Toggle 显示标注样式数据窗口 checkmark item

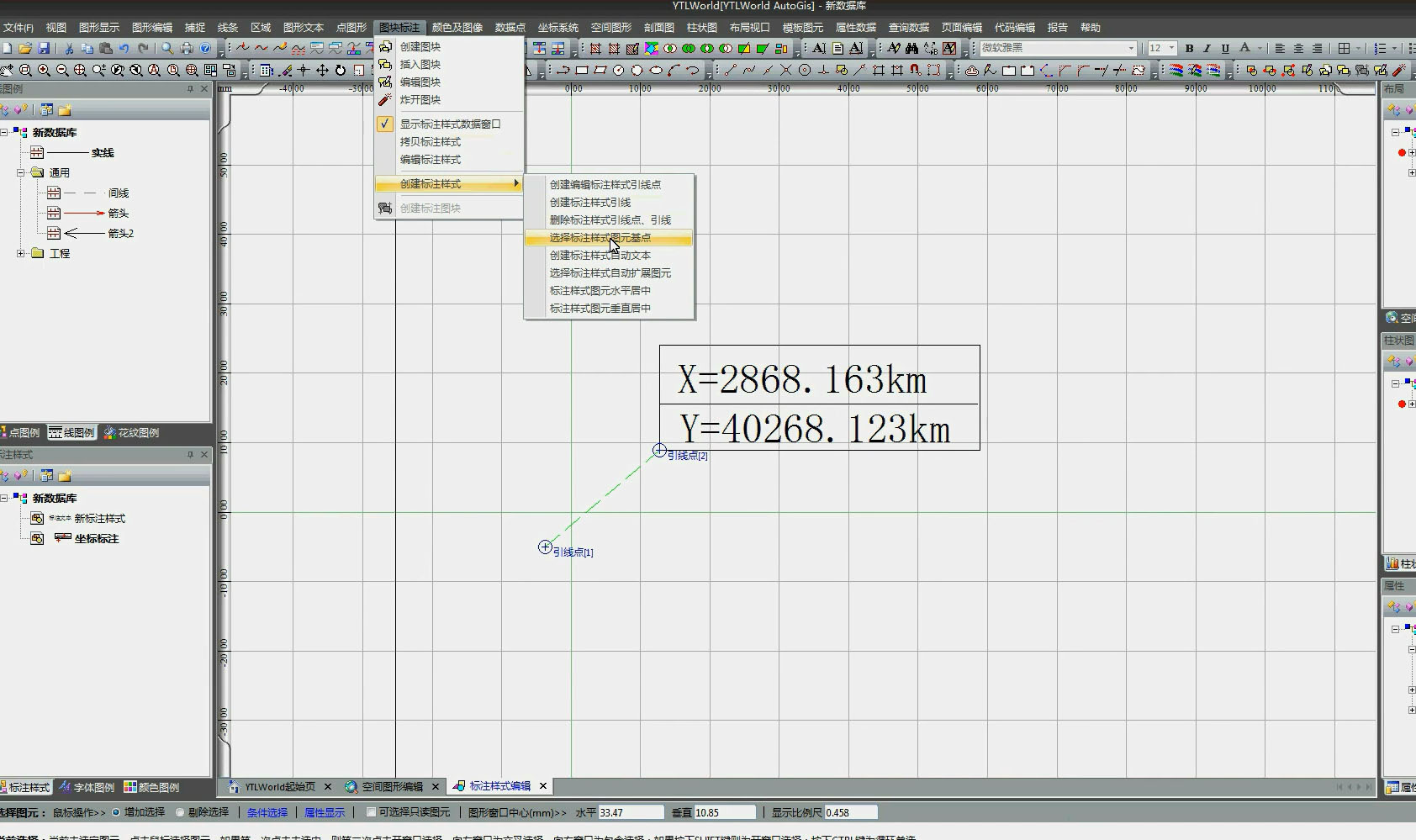(x=450, y=124)
